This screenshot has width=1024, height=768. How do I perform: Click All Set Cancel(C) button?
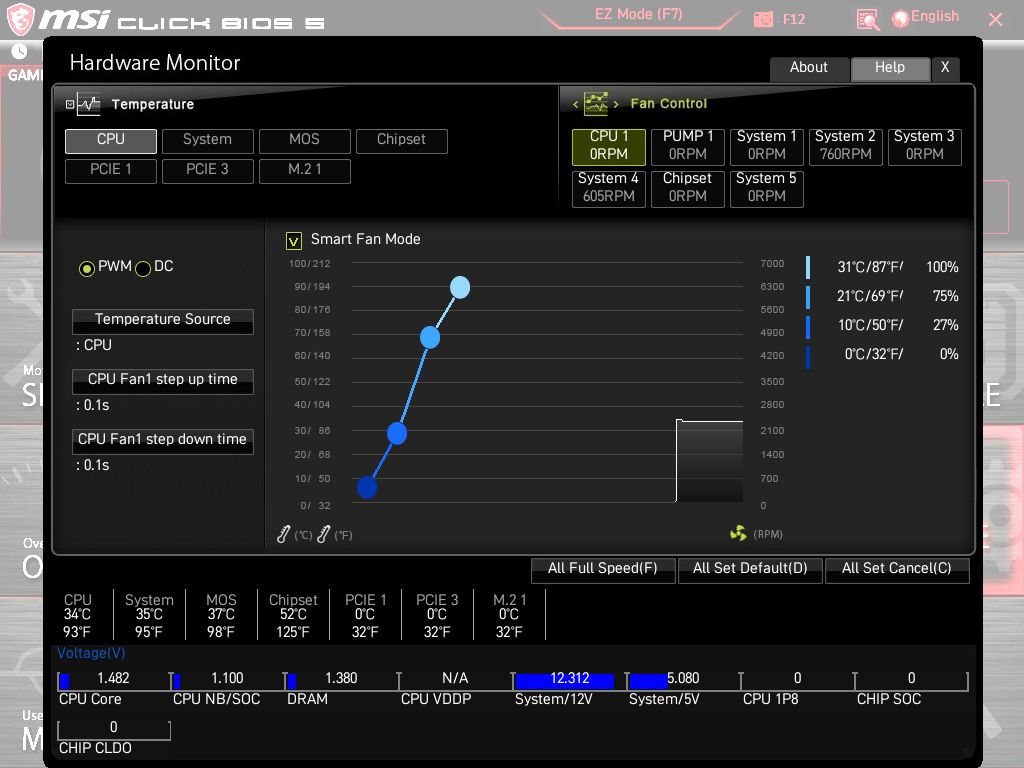coord(897,569)
